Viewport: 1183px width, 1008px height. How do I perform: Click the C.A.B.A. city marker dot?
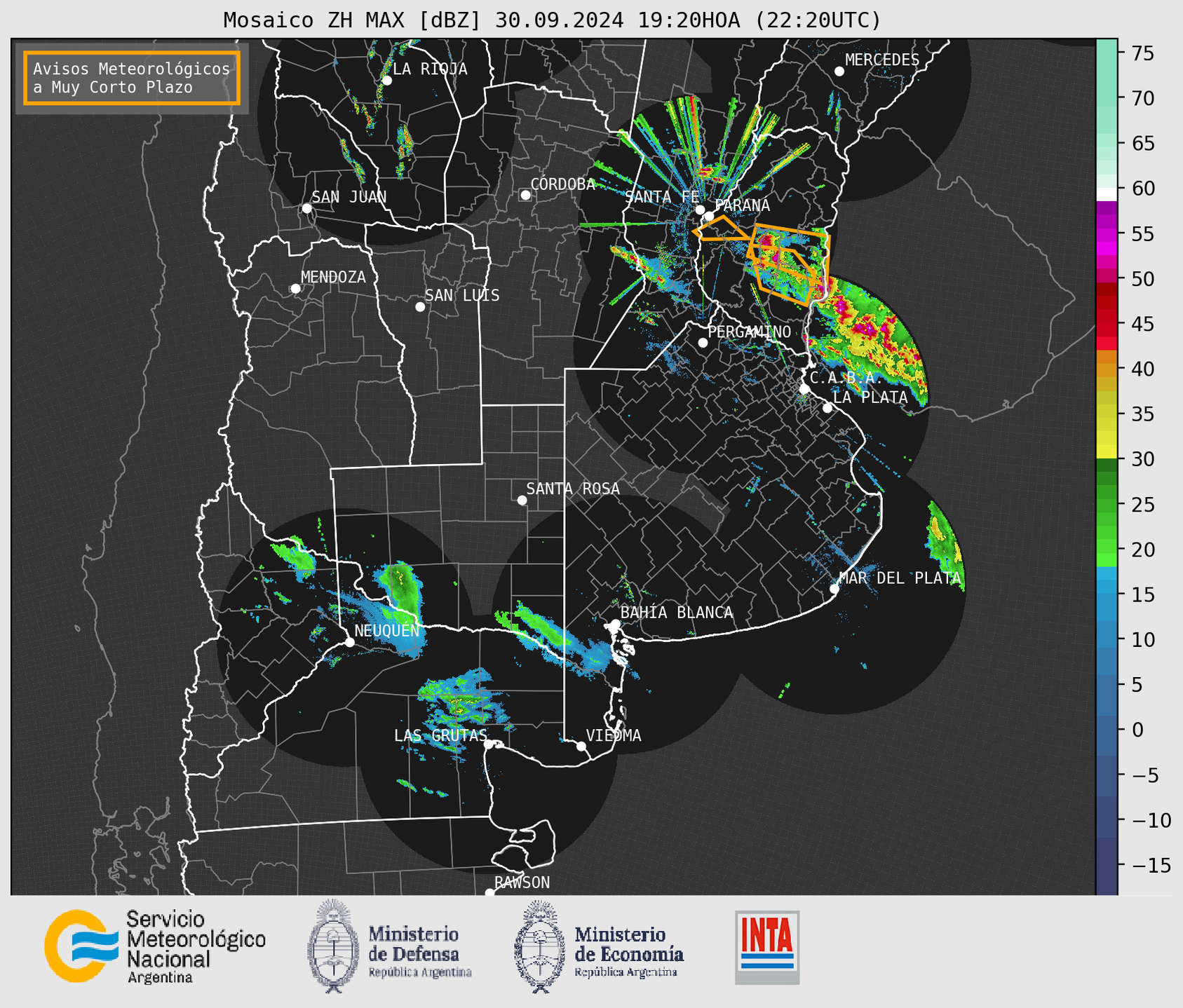(804, 389)
